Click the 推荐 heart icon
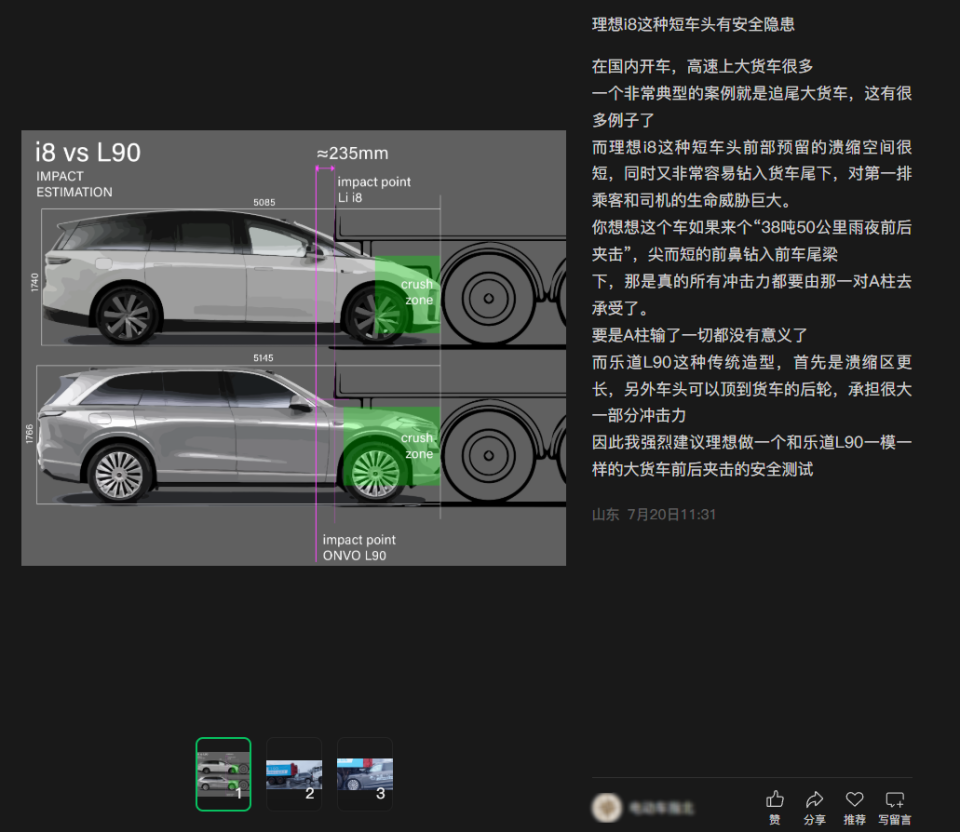This screenshot has height=832, width=960. pyautogui.click(x=854, y=799)
